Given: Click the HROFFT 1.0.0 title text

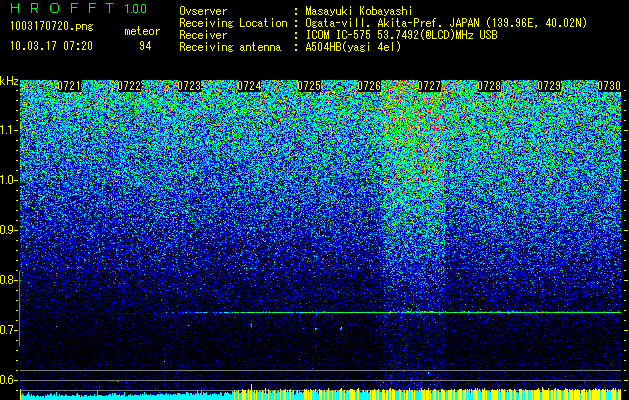Looking at the screenshot, I should (x=79, y=8).
